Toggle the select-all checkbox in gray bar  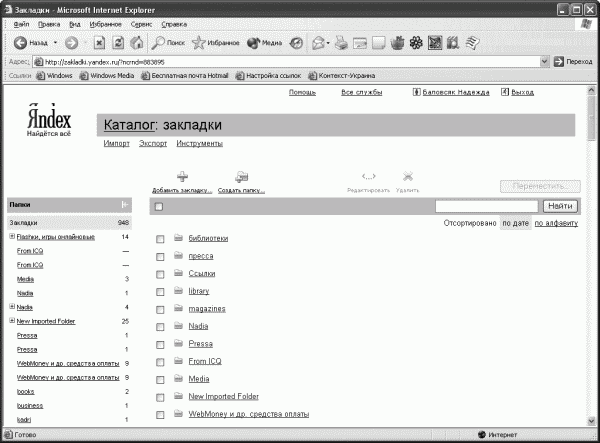click(x=159, y=207)
